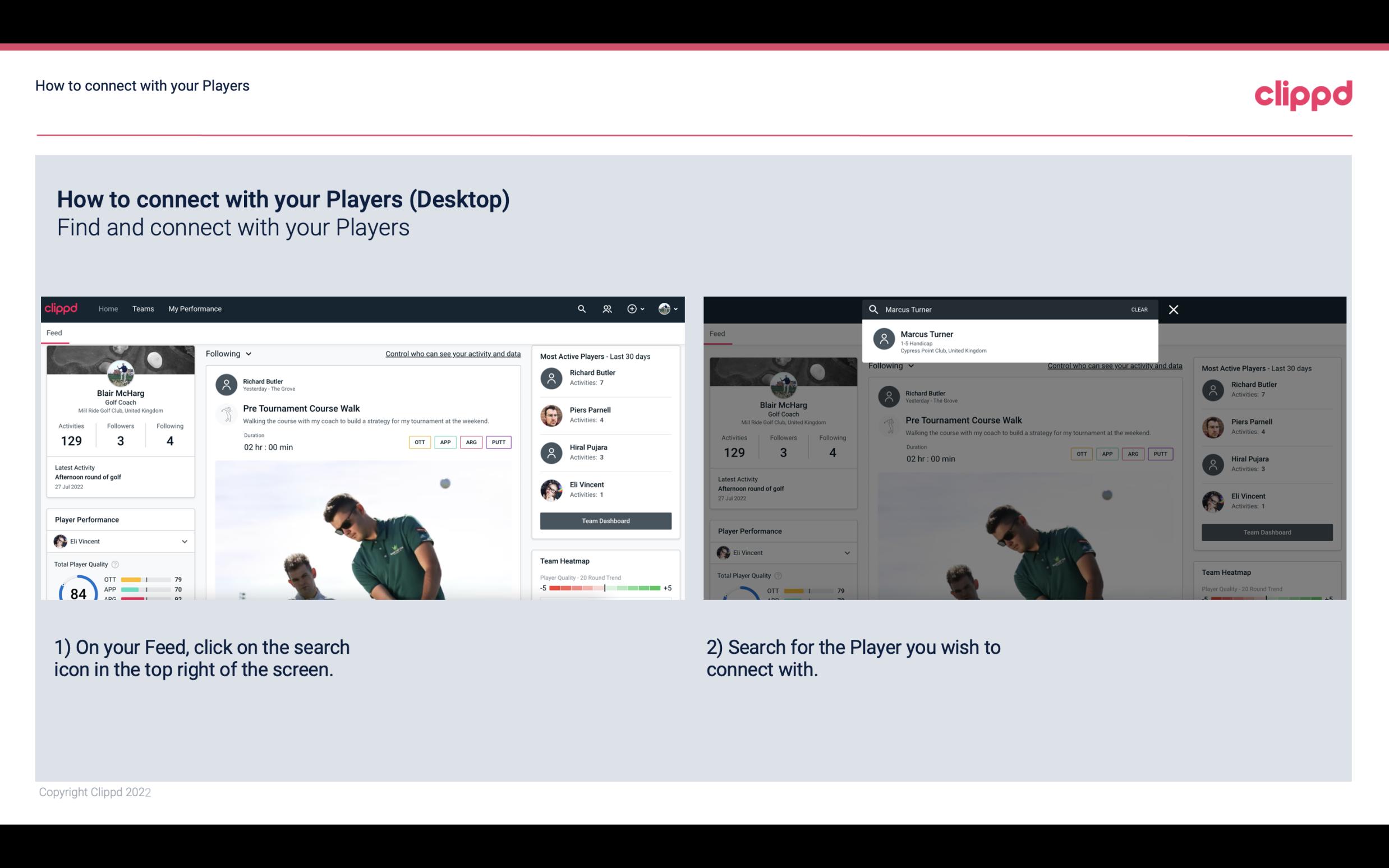Click the close X icon on search
Screen dimensions: 1389x868
coord(1174,309)
